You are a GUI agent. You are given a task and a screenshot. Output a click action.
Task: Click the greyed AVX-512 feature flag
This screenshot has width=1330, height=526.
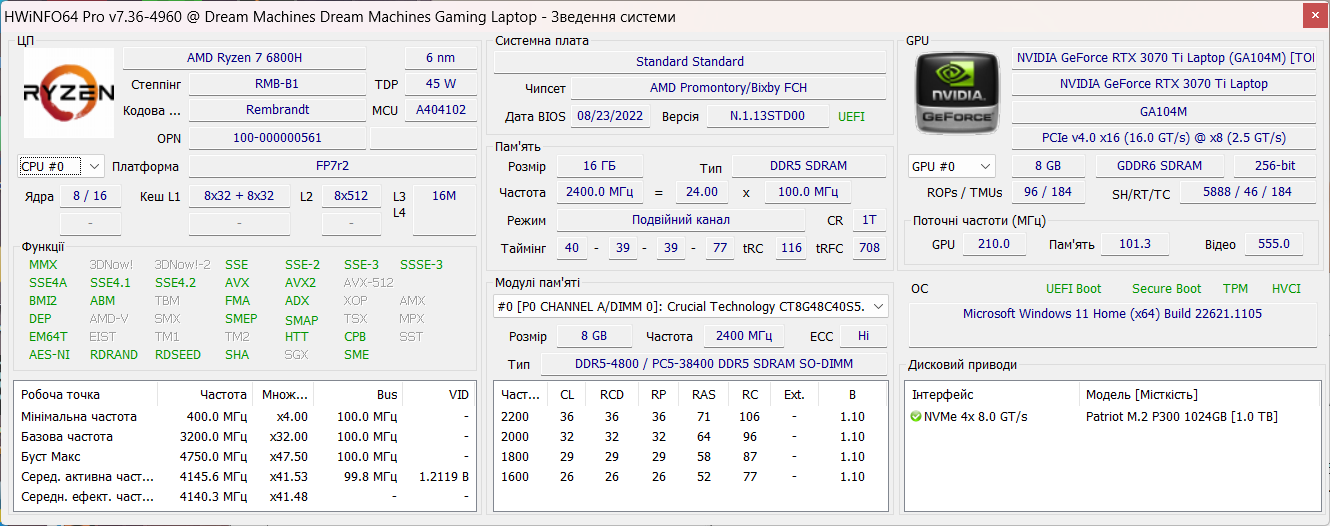368,283
